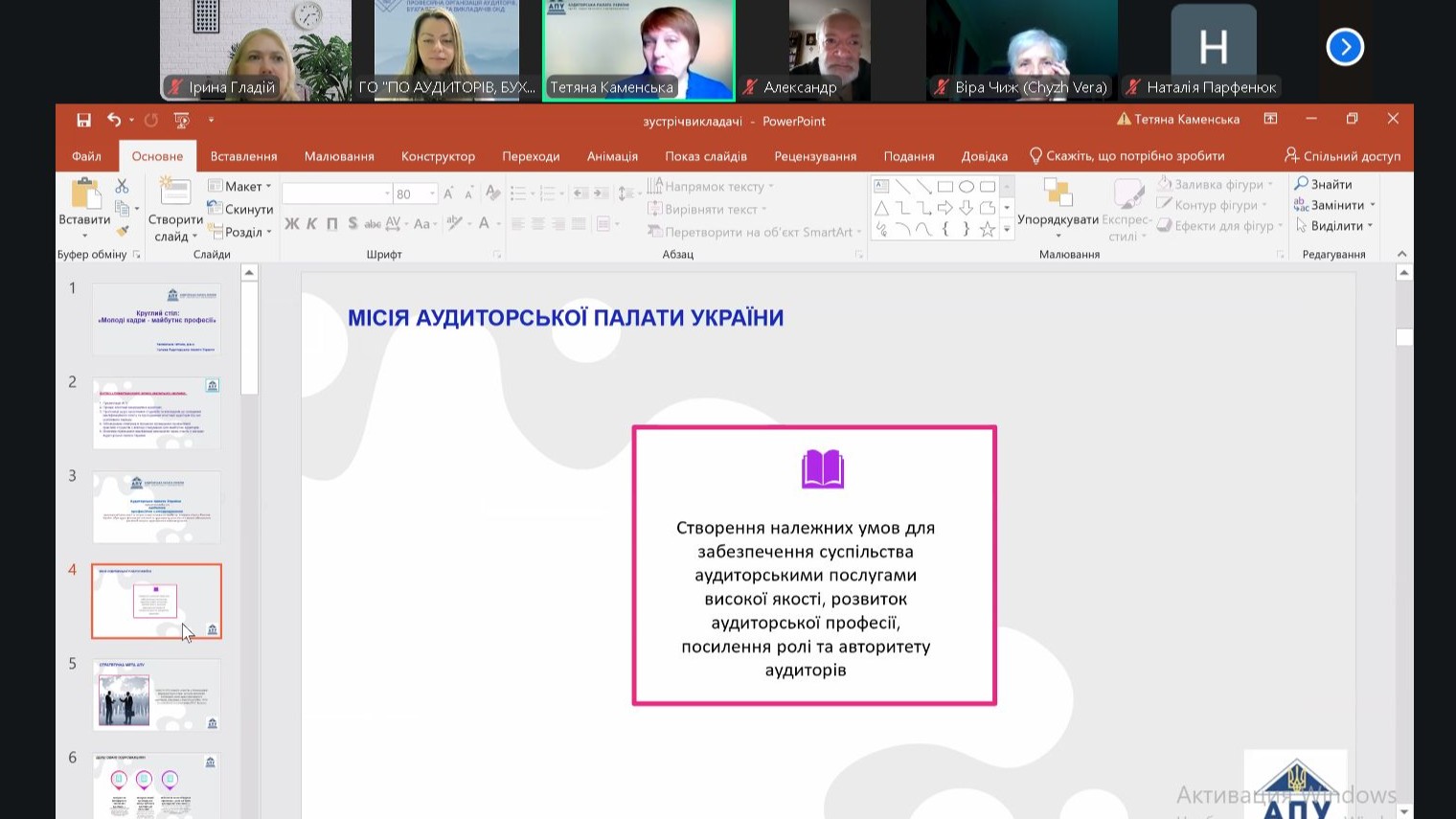Image resolution: width=1456 pixels, height=819 pixels.
Task: Toggle bold formatting with Ж button
Action: tap(291, 223)
